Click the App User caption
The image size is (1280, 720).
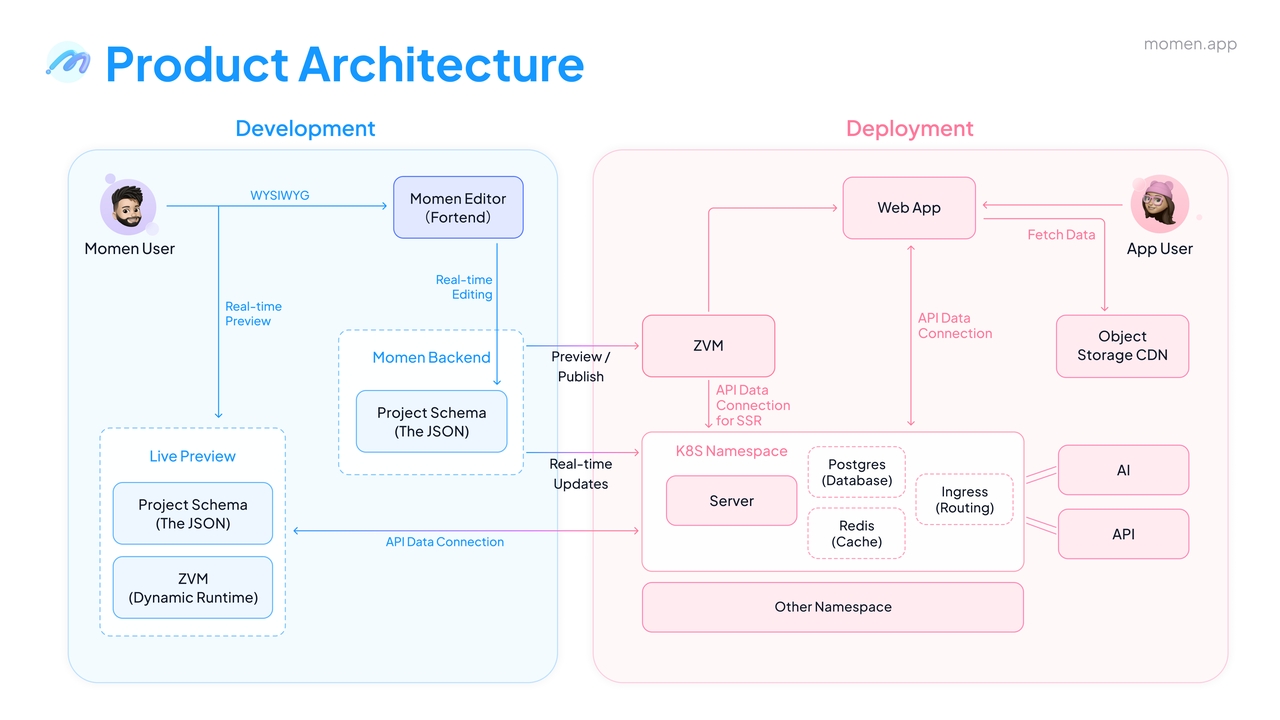point(1160,249)
